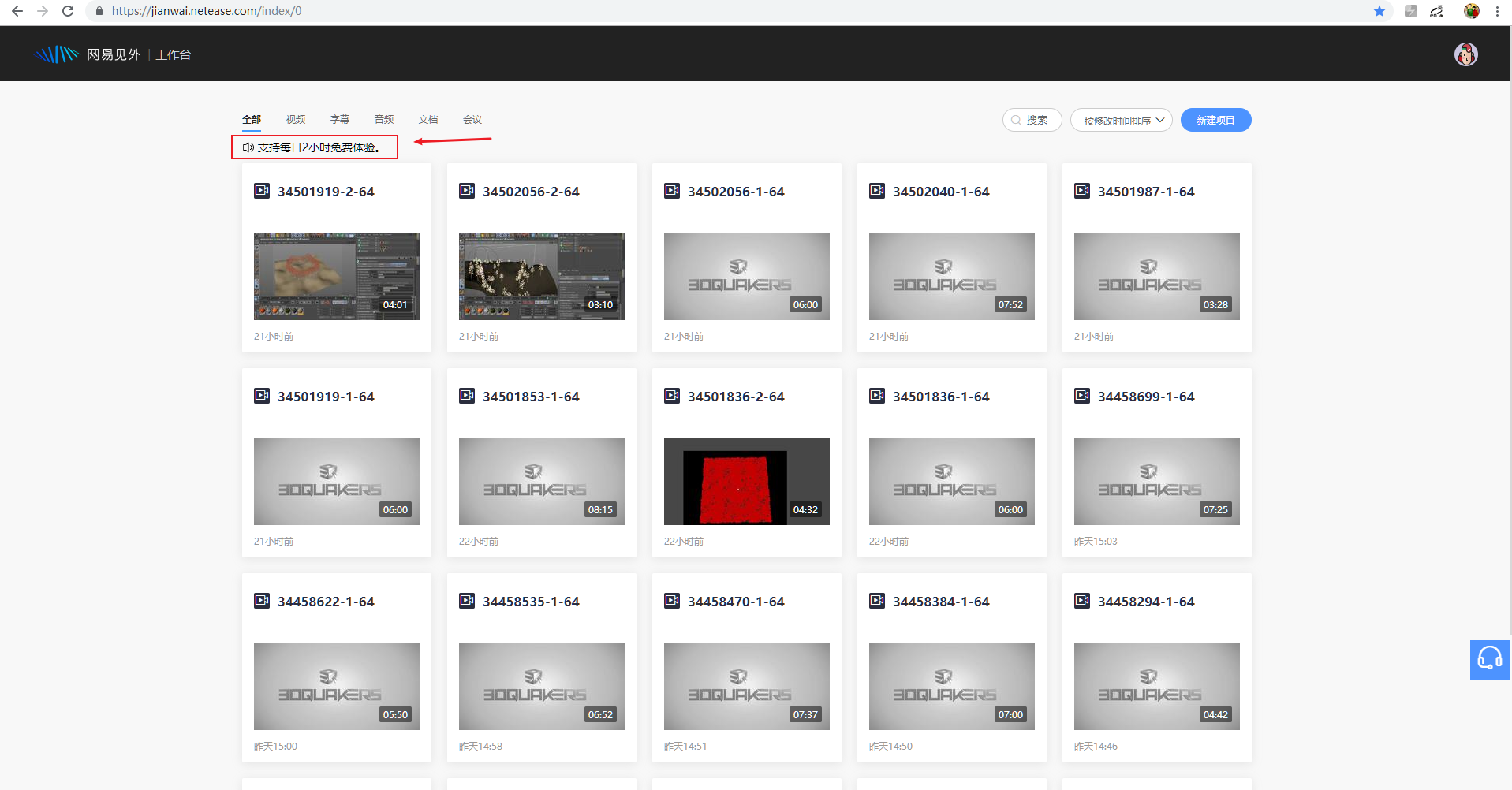Open project title 34501836-2-64
This screenshot has width=1512, height=790.
(736, 397)
